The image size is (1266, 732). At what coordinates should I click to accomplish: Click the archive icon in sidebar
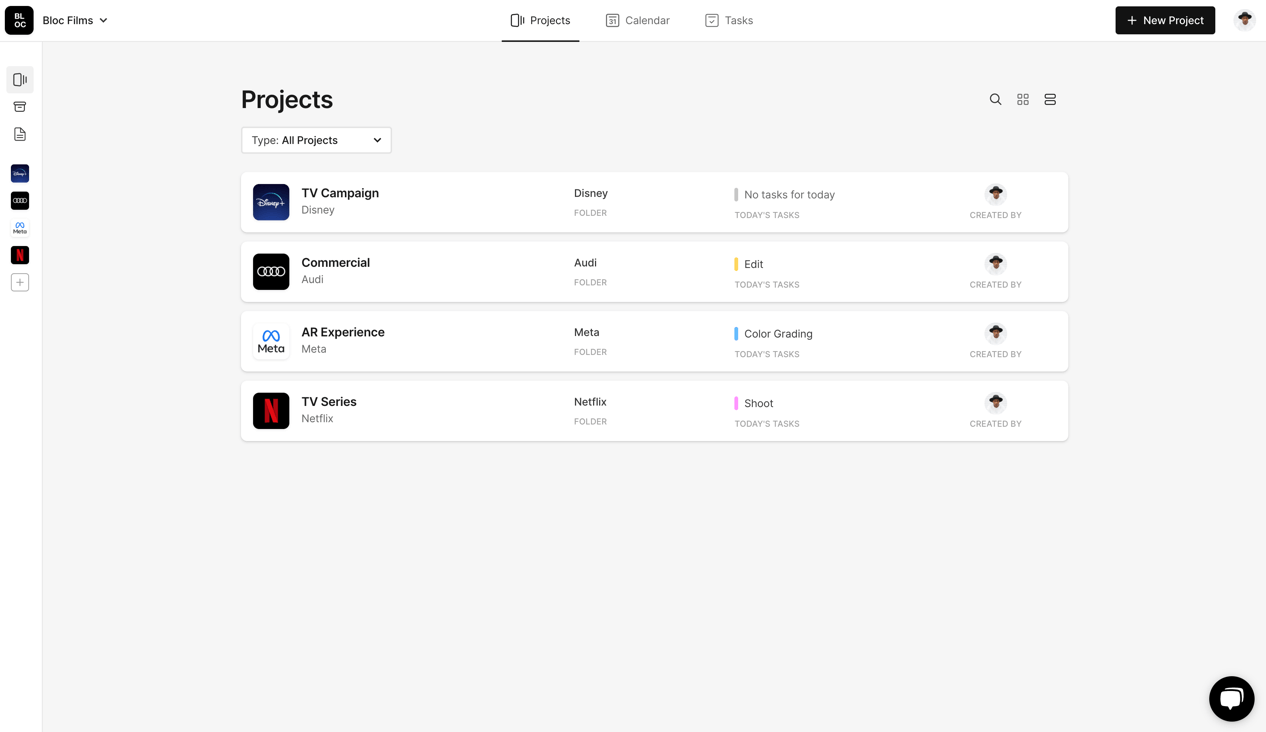pyautogui.click(x=20, y=107)
